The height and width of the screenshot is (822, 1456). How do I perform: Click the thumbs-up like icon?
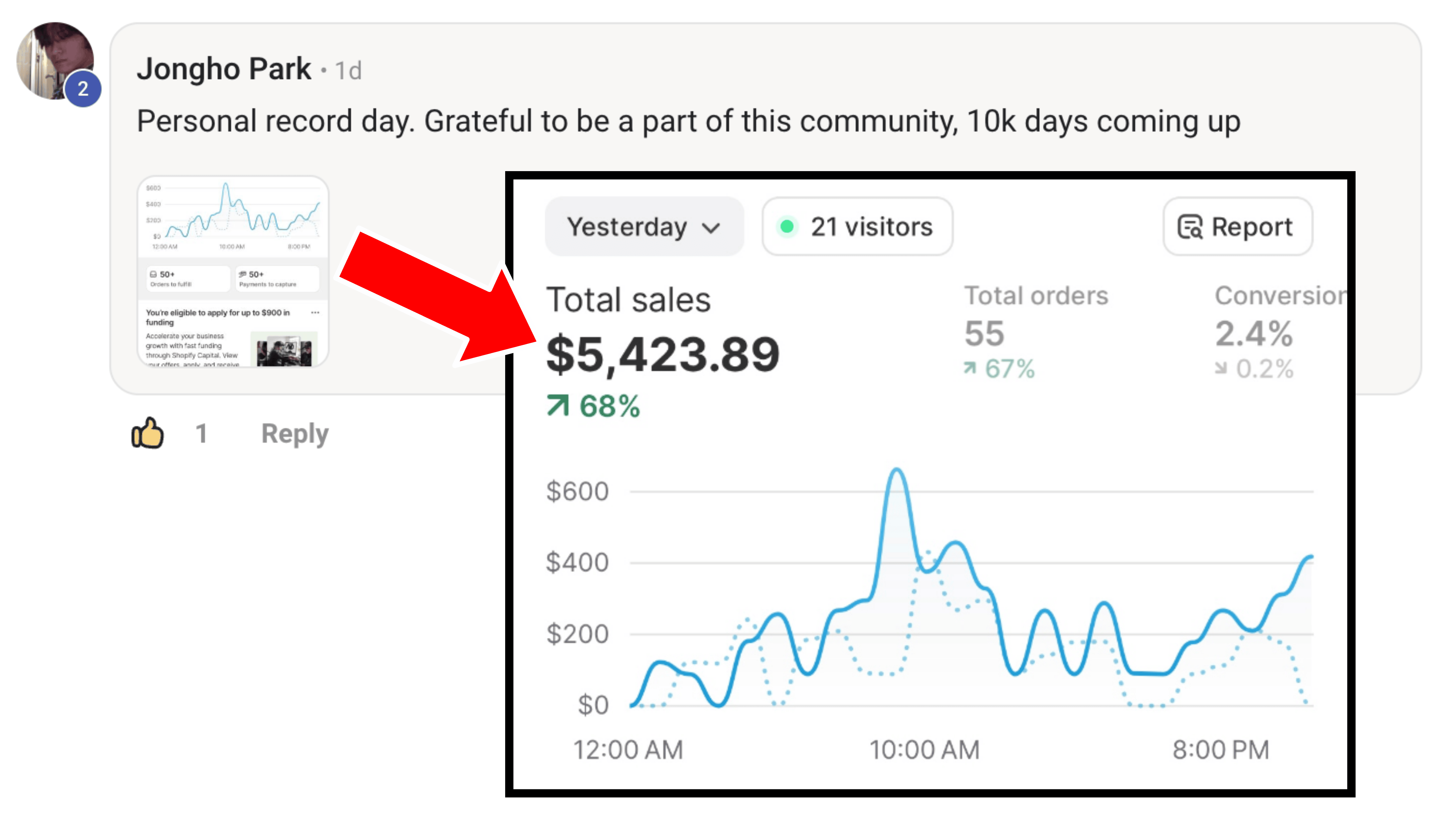click(x=147, y=433)
